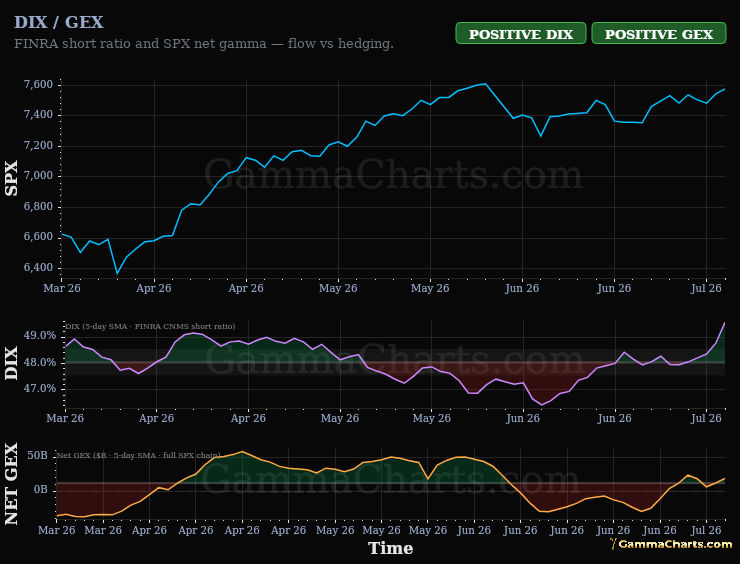Click the subtitle 'FINRA short ratio and SPX net gamma'
The height and width of the screenshot is (564, 740).
pos(140,43)
